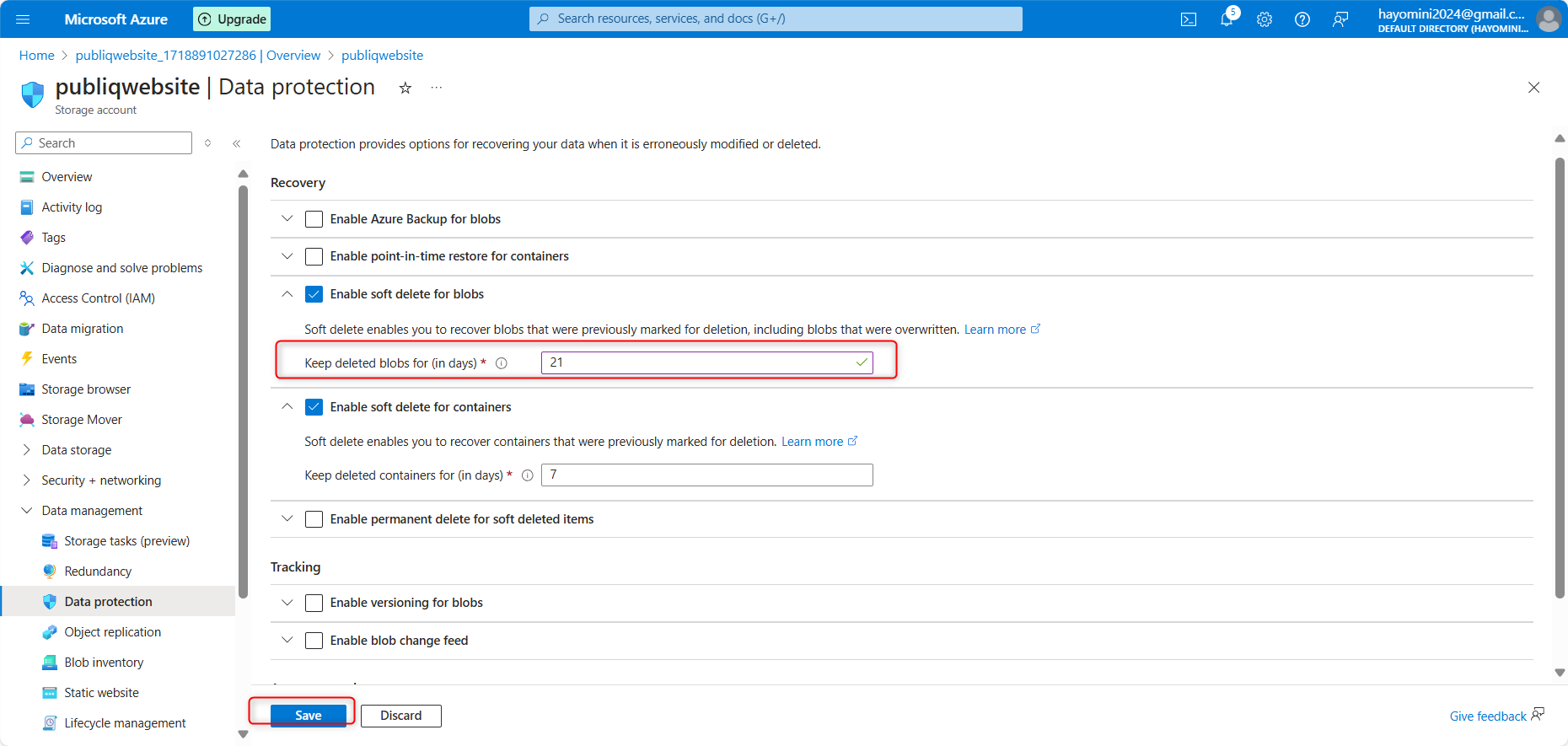
Task: Click the info icon for deleted containers retention
Action: 528,475
